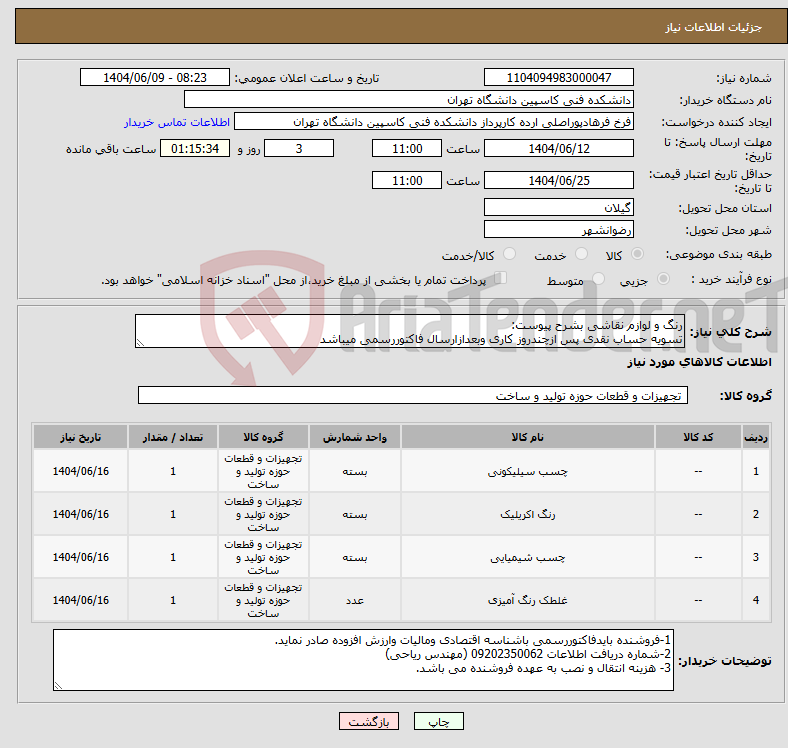Screen dimensions: 788x748
Task: Click the گیلان delivery province field
Action: 558,208
